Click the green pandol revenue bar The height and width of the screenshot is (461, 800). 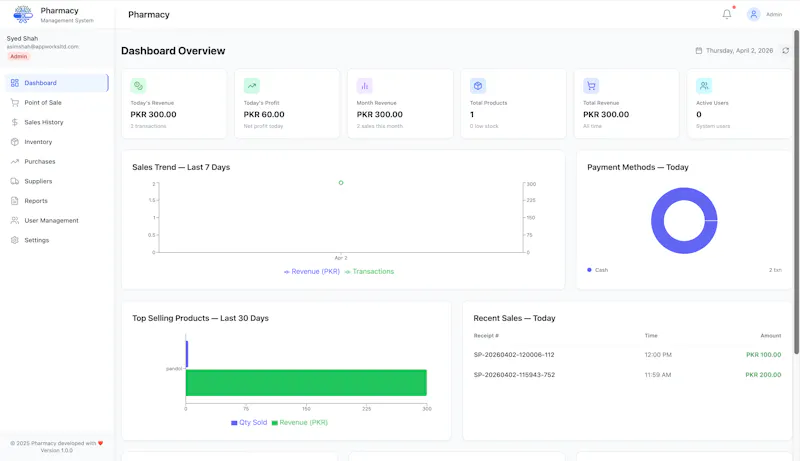(x=306, y=382)
